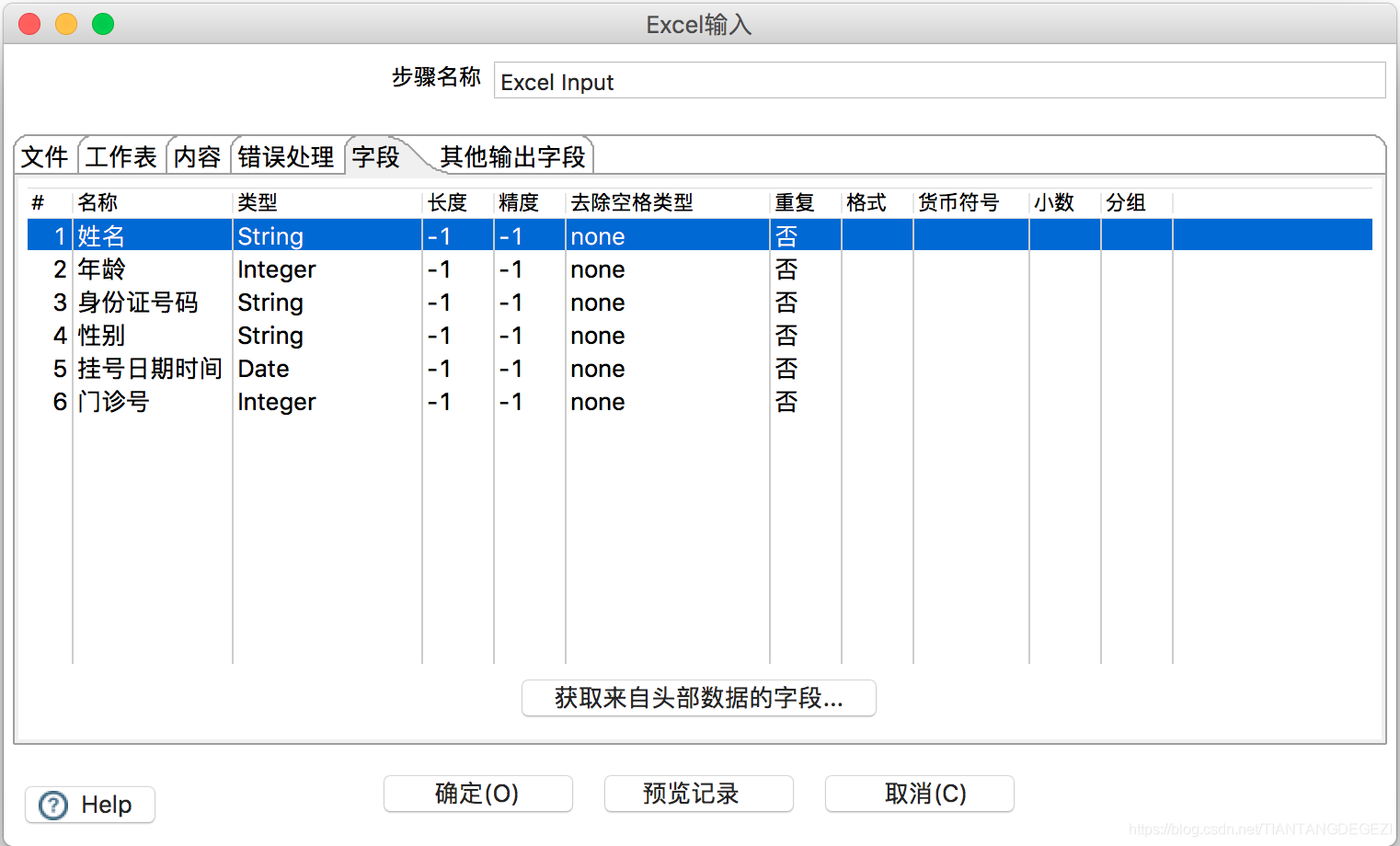Maximize the dialog with the green button
The image size is (1400, 846).
point(103,24)
